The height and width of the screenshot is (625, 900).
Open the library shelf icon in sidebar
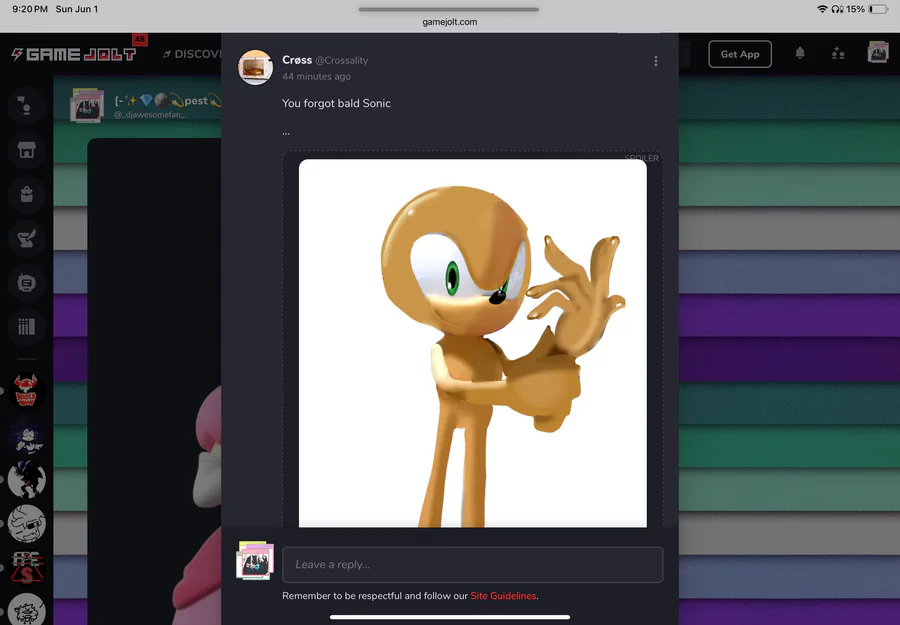coord(26,327)
